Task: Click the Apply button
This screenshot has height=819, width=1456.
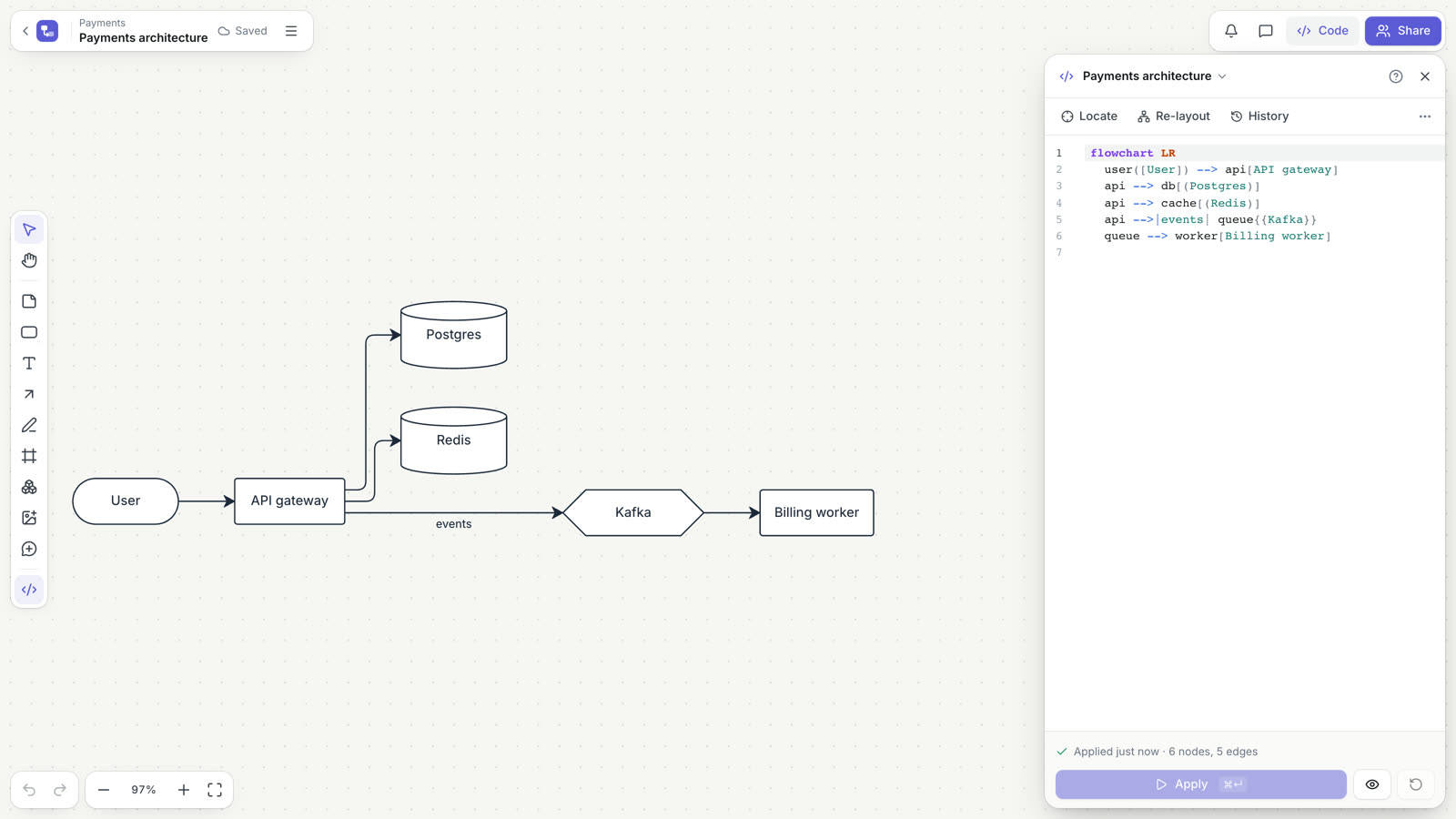Action: [x=1201, y=784]
